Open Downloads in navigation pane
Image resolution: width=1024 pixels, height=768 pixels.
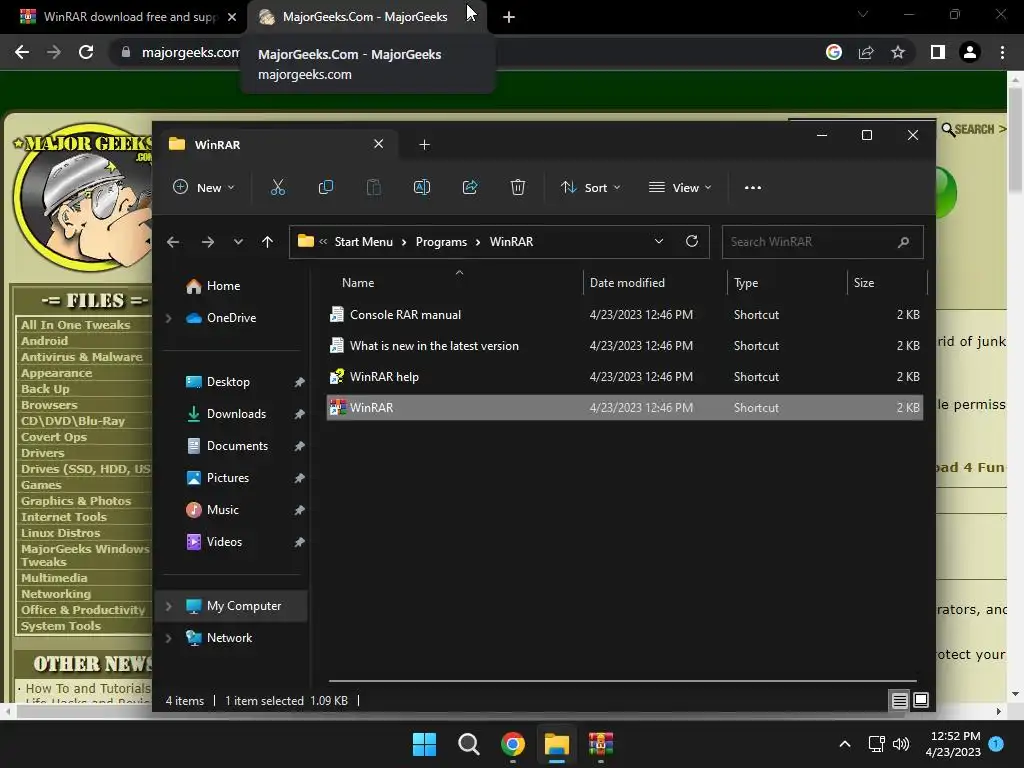coord(236,414)
